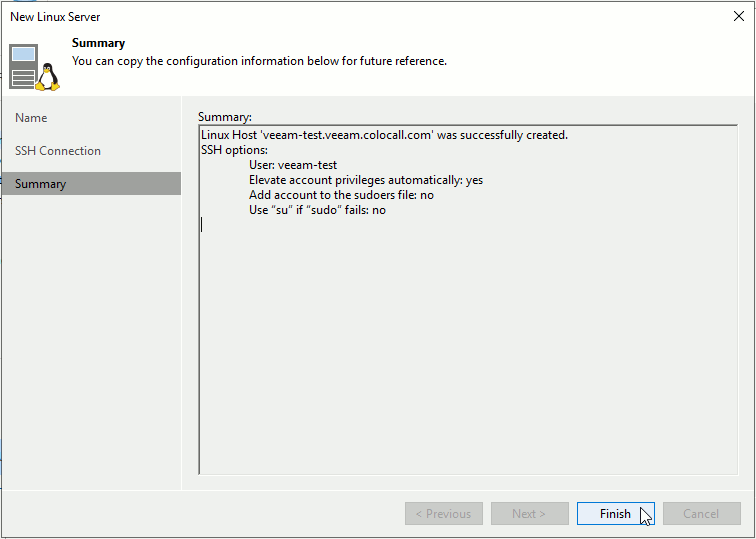Click the greyed-out Next button

(529, 514)
